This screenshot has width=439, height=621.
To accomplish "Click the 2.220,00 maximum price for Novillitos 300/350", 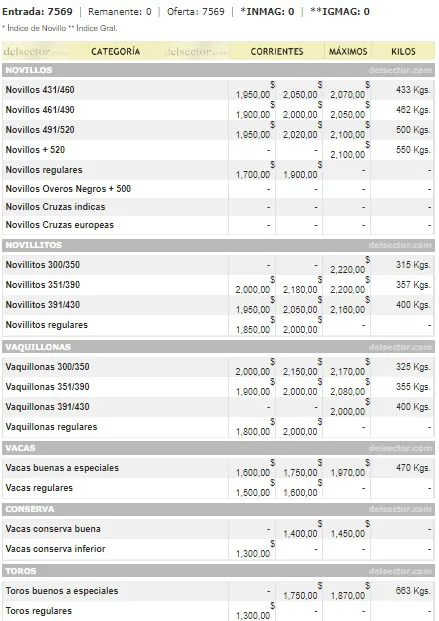I will (347, 269).
